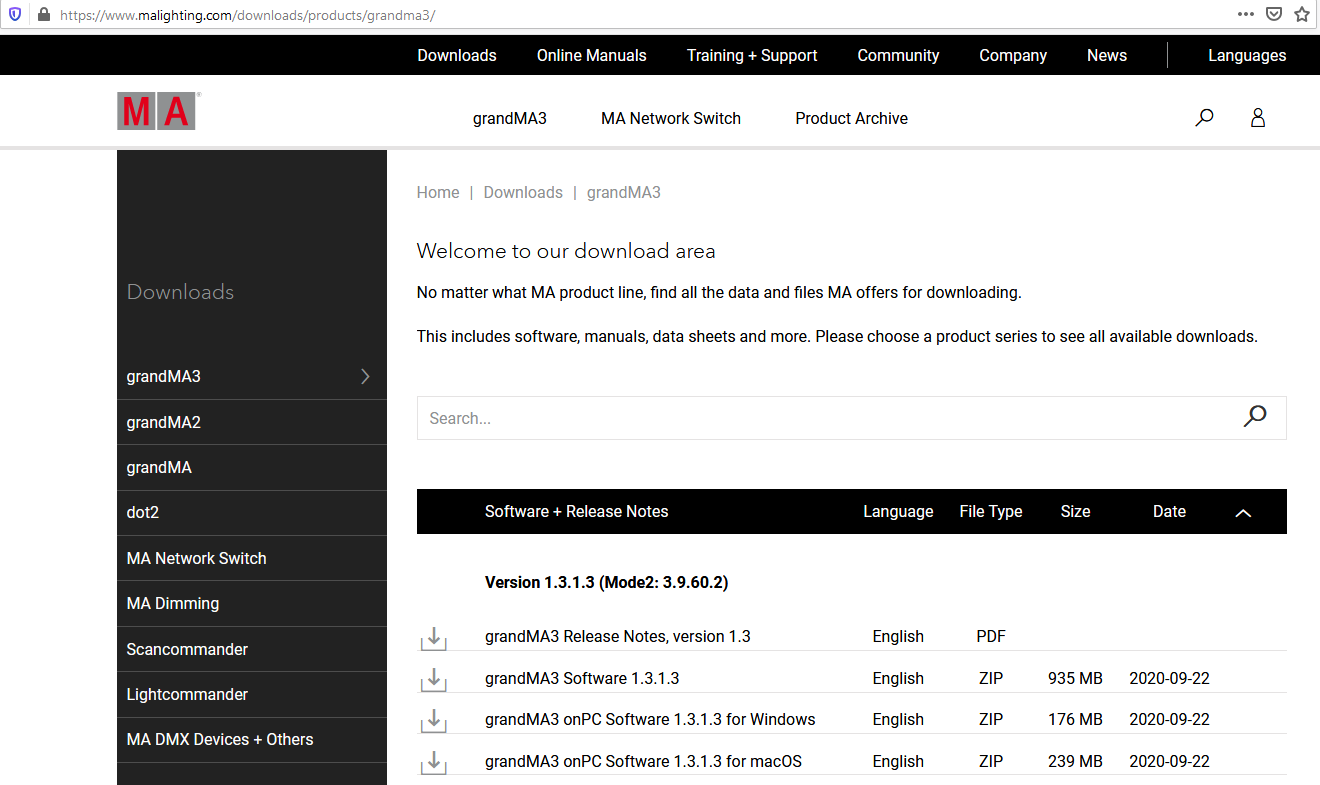
Task: Open the user account icon
Action: point(1258,118)
